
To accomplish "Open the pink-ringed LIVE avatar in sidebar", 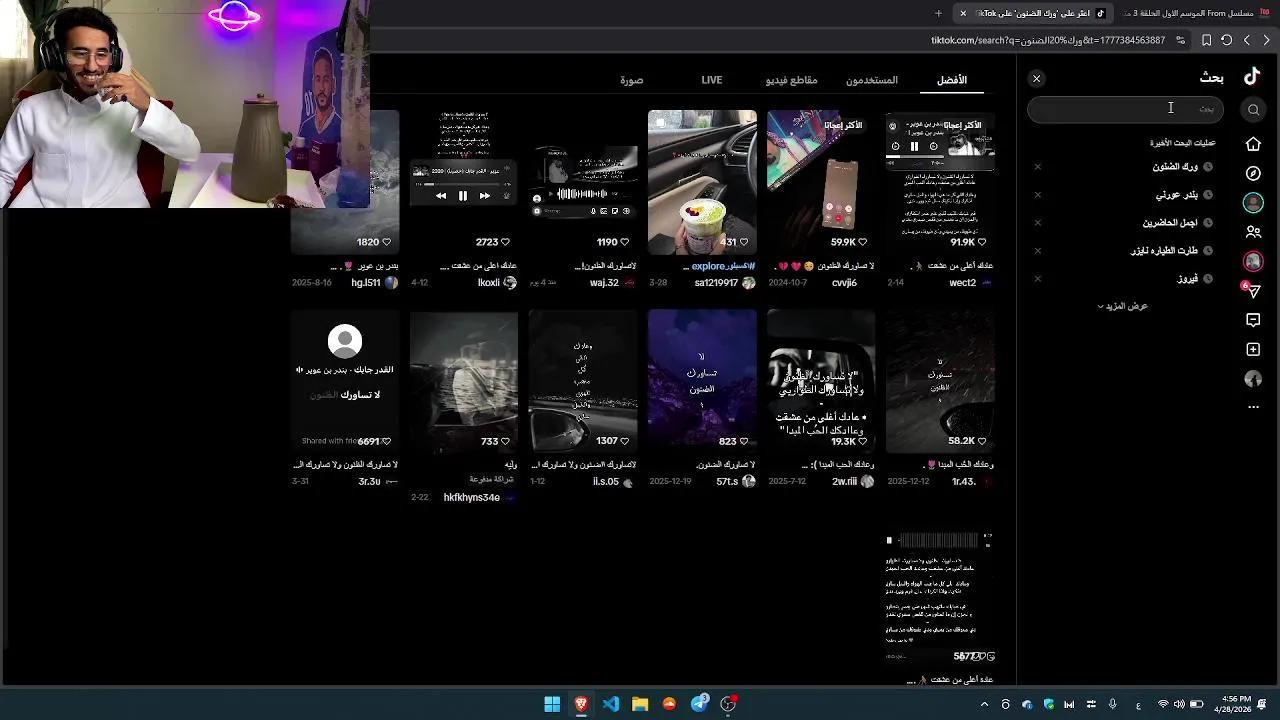I will (1253, 261).
